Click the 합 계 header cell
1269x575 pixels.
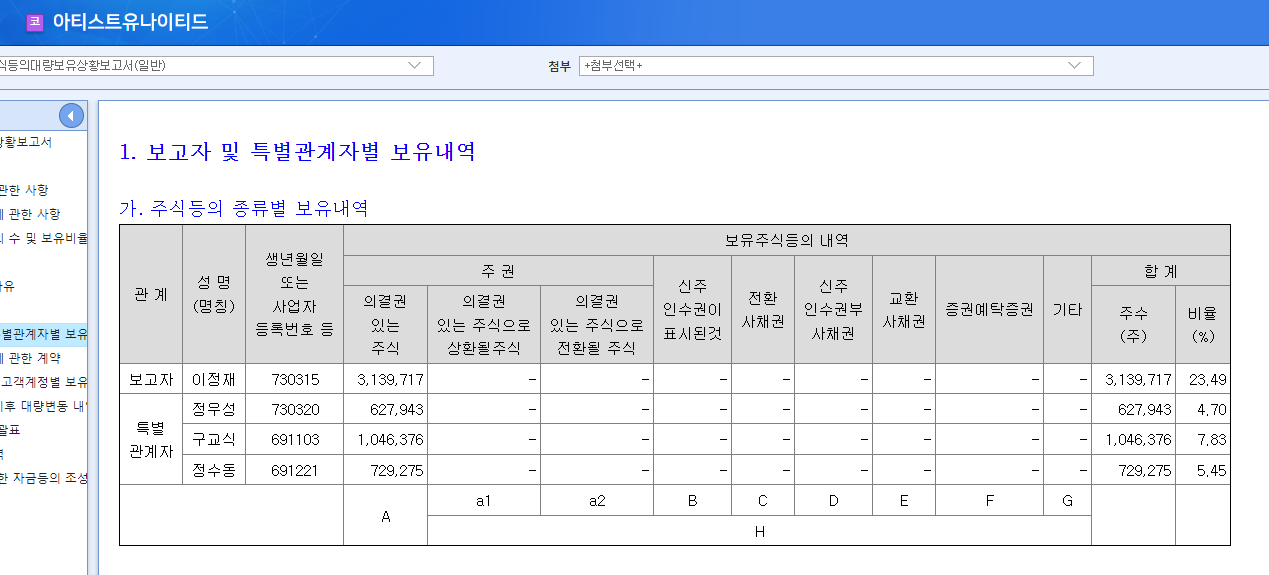1161,271
